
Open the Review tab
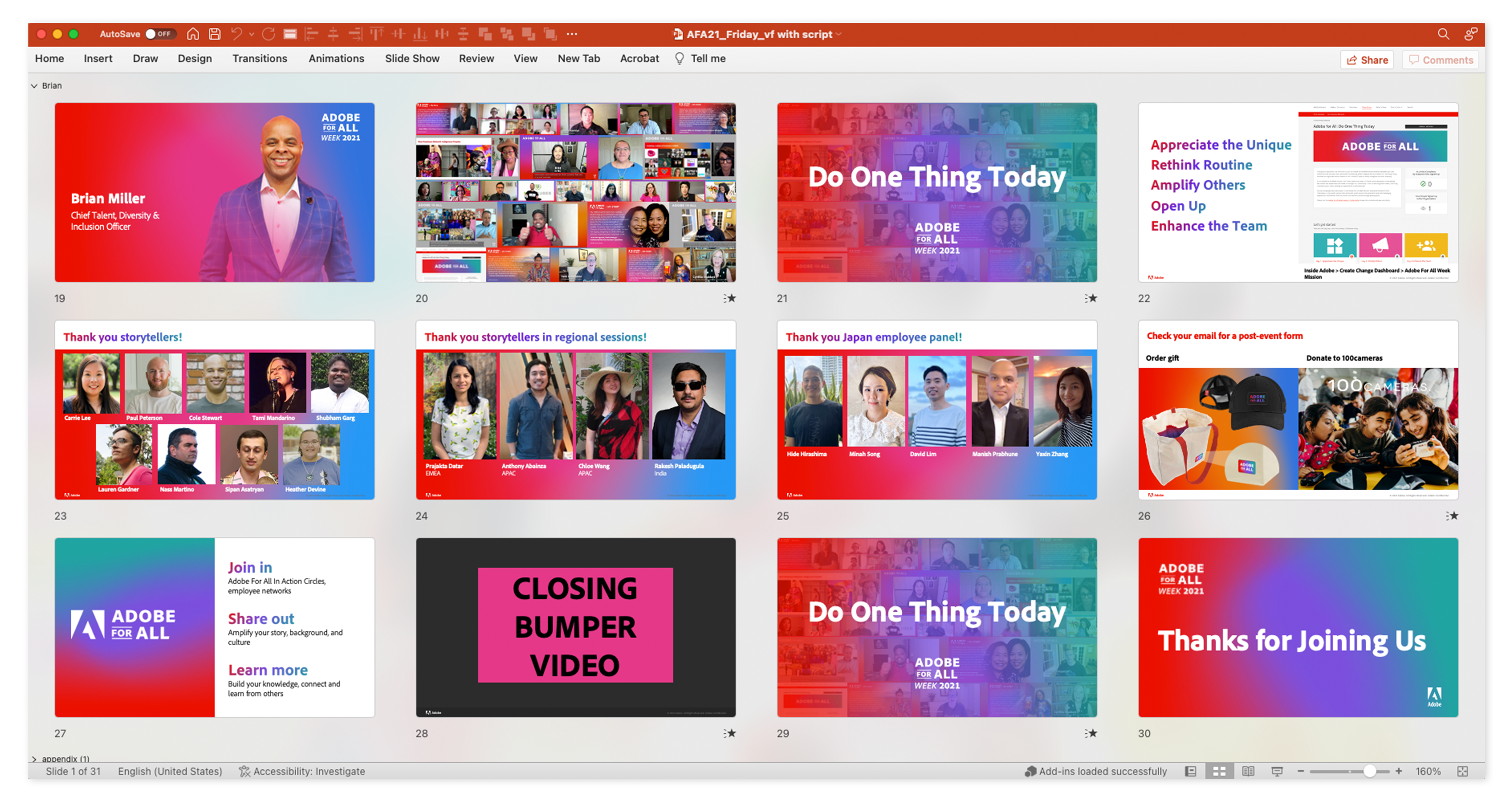click(476, 59)
